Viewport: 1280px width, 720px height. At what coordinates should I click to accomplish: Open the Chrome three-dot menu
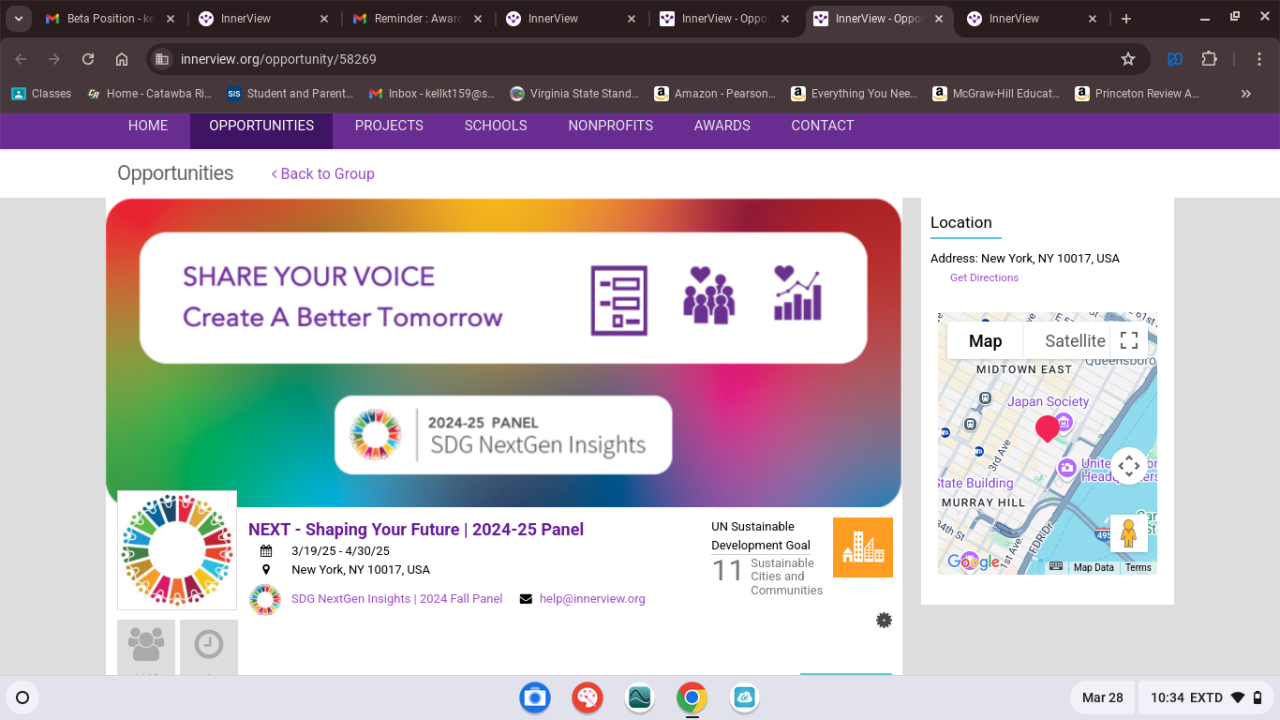pyautogui.click(x=1259, y=59)
